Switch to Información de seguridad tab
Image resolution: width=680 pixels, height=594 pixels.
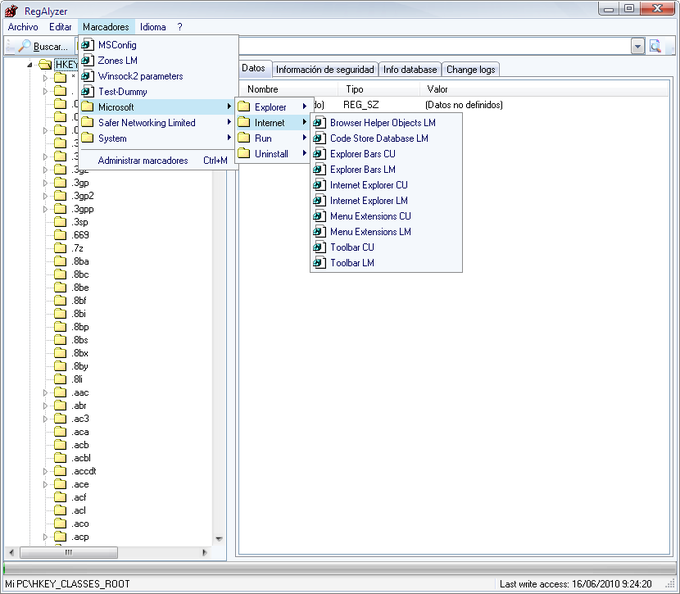[325, 69]
